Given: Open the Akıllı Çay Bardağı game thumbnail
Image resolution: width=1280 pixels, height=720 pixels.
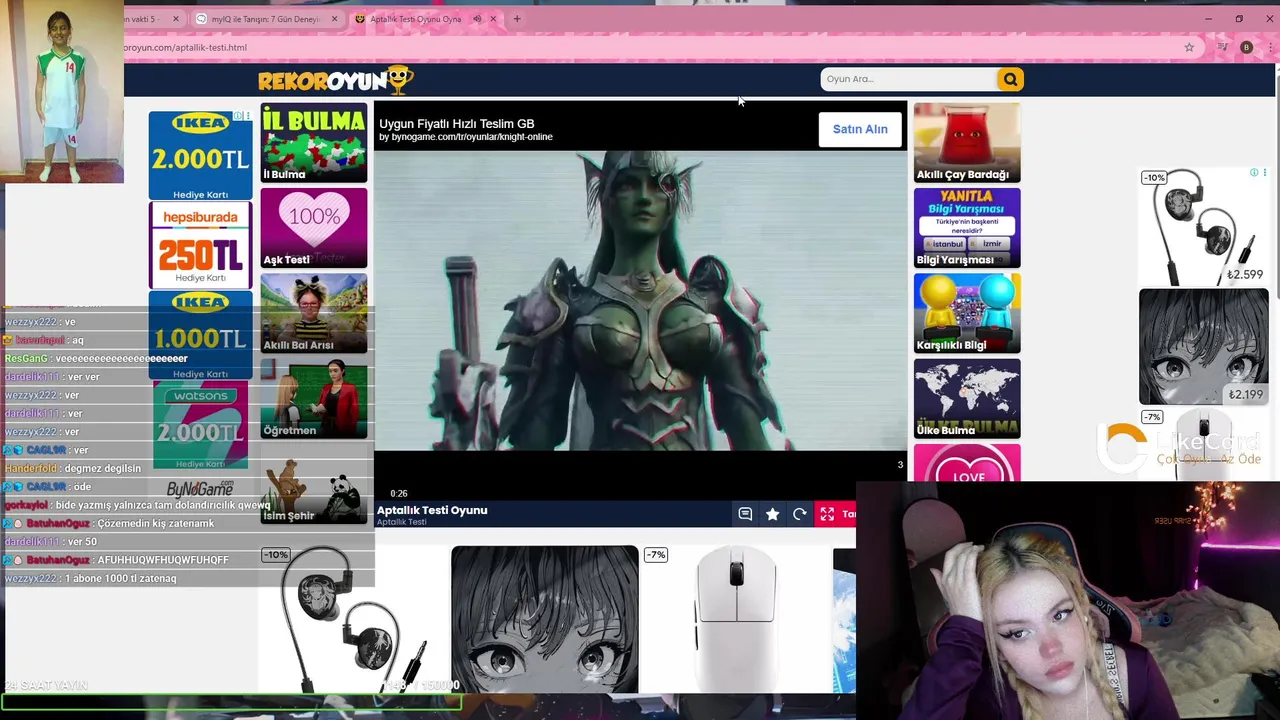Looking at the screenshot, I should pyautogui.click(x=967, y=143).
